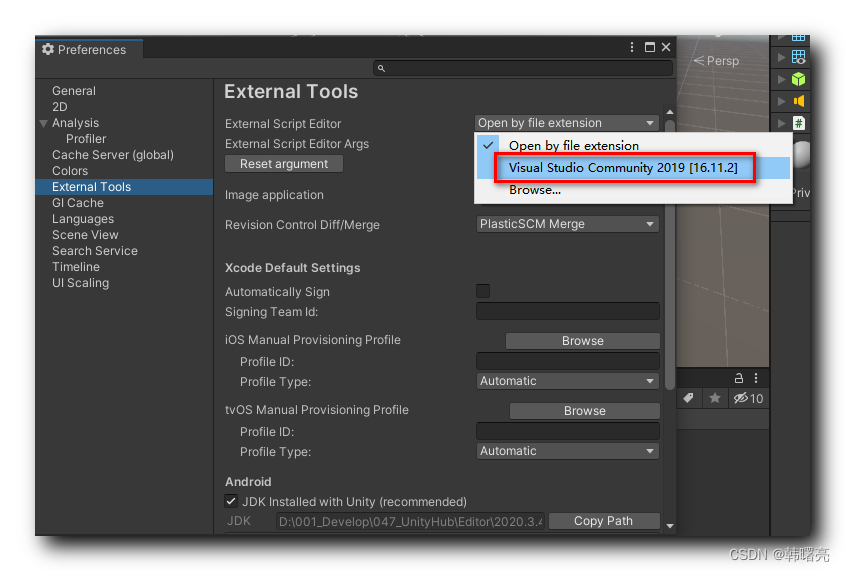Open Colors preferences section
Viewport: 845px width, 571px height.
70,171
